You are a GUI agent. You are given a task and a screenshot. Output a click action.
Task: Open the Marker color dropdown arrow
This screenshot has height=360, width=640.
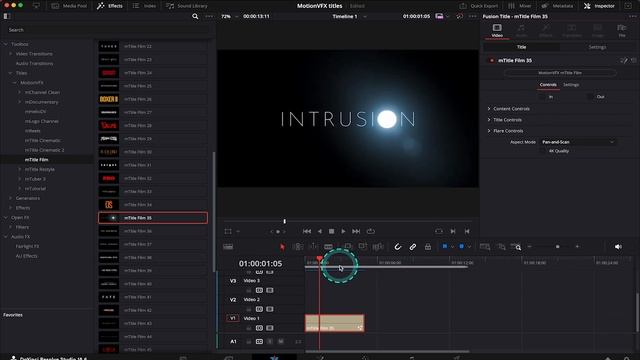469,247
